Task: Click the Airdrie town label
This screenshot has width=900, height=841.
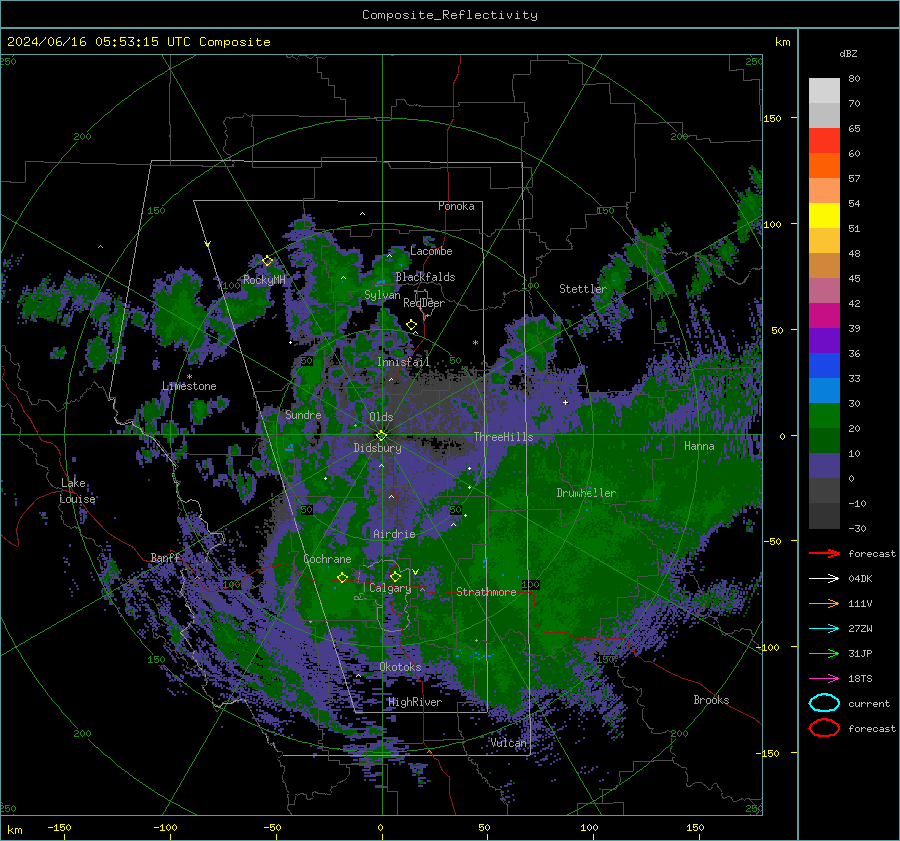Action: tap(394, 534)
